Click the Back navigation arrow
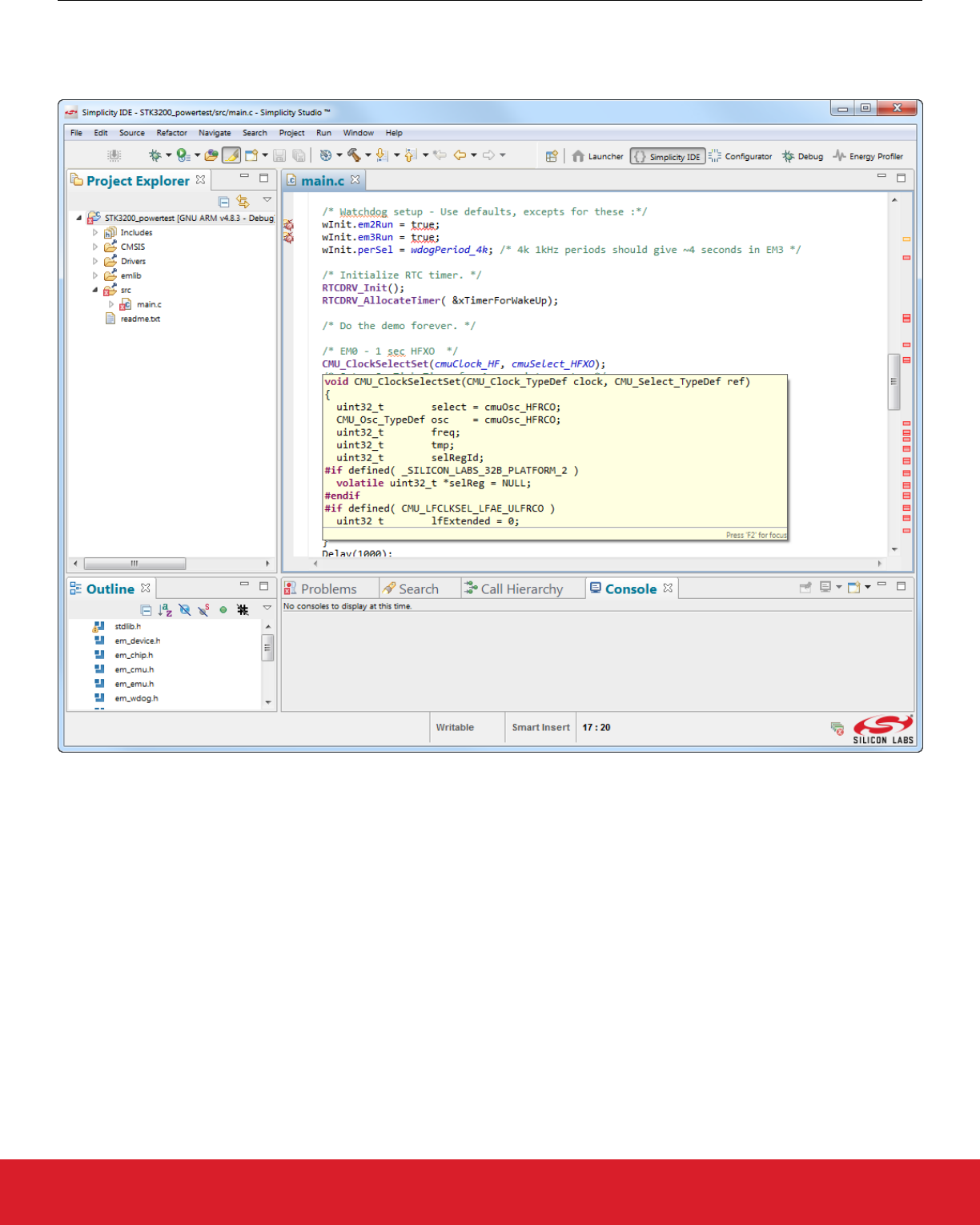Screen dimensions: 980x1225 coord(460,155)
